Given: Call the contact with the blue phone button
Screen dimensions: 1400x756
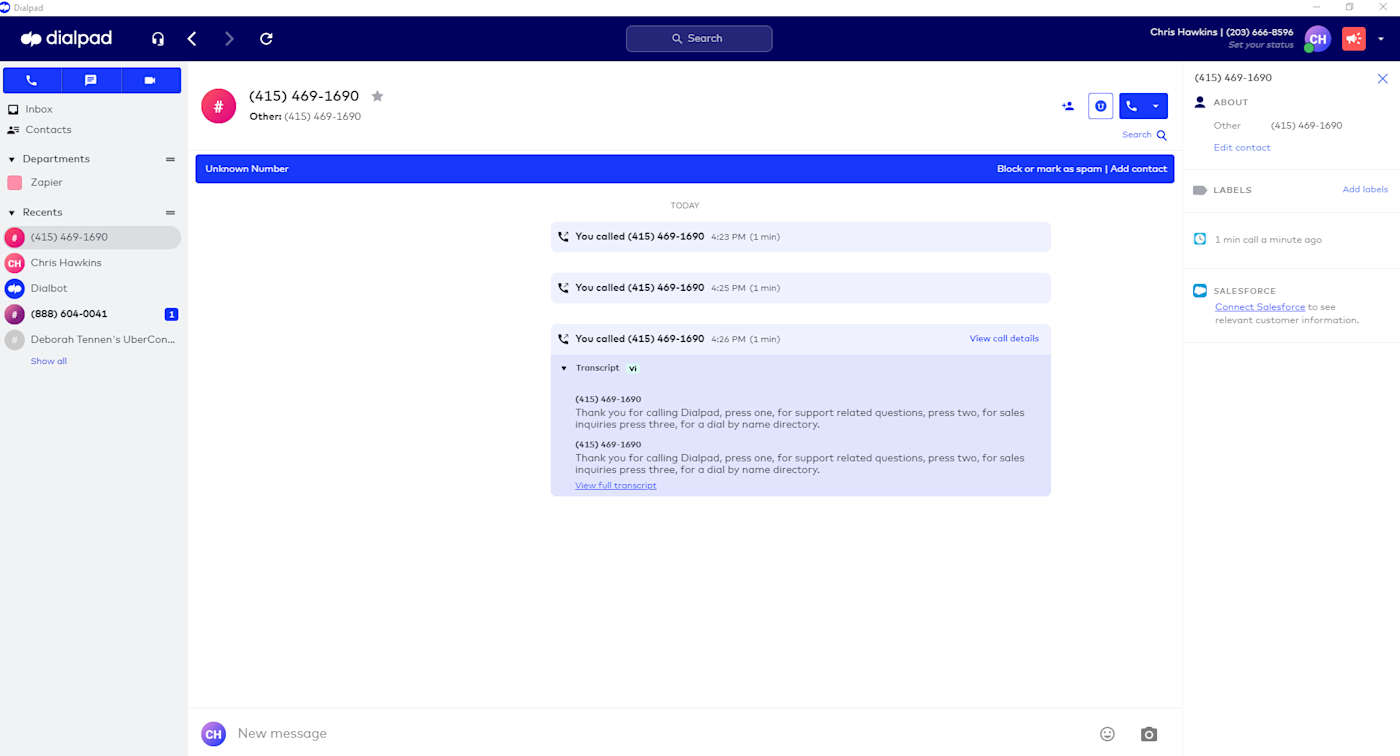Looking at the screenshot, I should (1132, 106).
